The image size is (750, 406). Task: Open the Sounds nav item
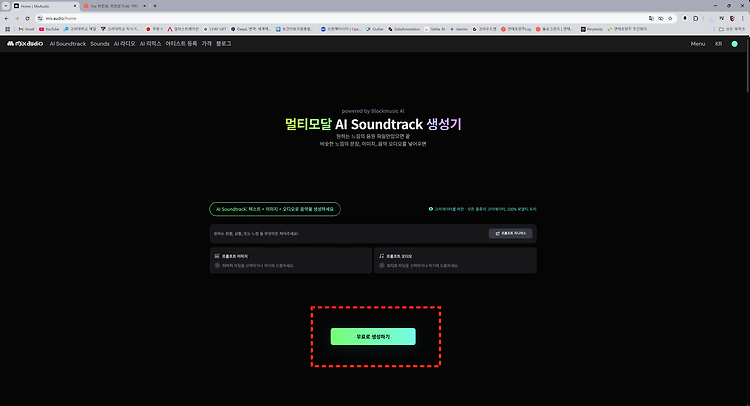[99, 44]
